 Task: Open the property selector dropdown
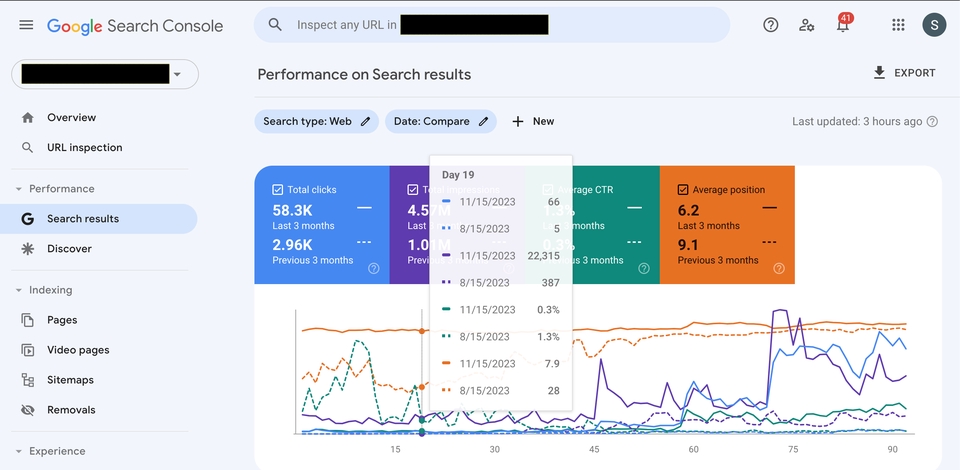pos(105,74)
